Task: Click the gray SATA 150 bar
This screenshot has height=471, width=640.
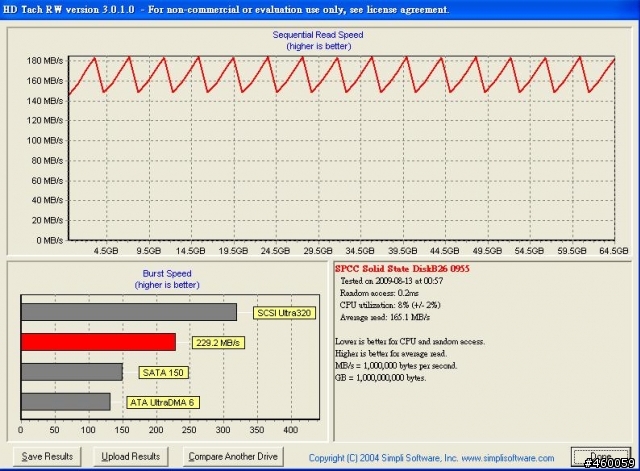Action: 72,372
